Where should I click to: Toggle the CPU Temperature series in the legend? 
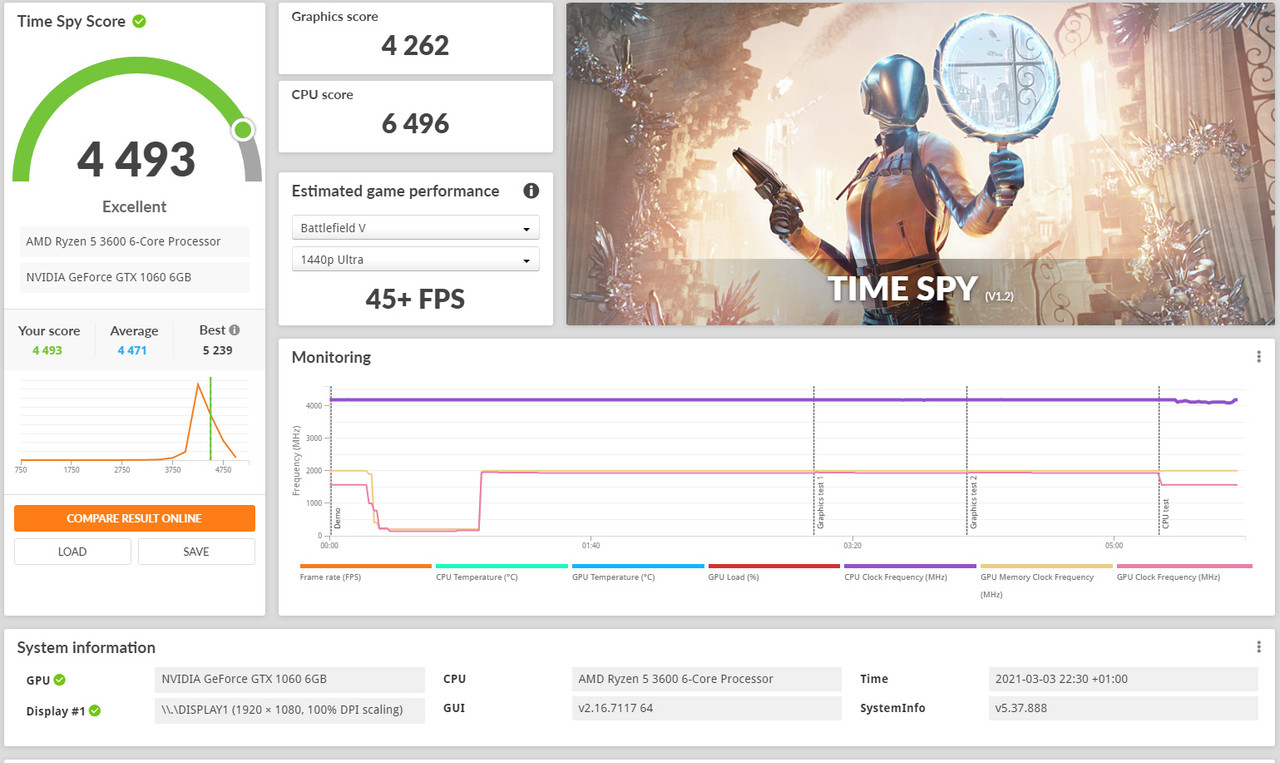coord(500,565)
